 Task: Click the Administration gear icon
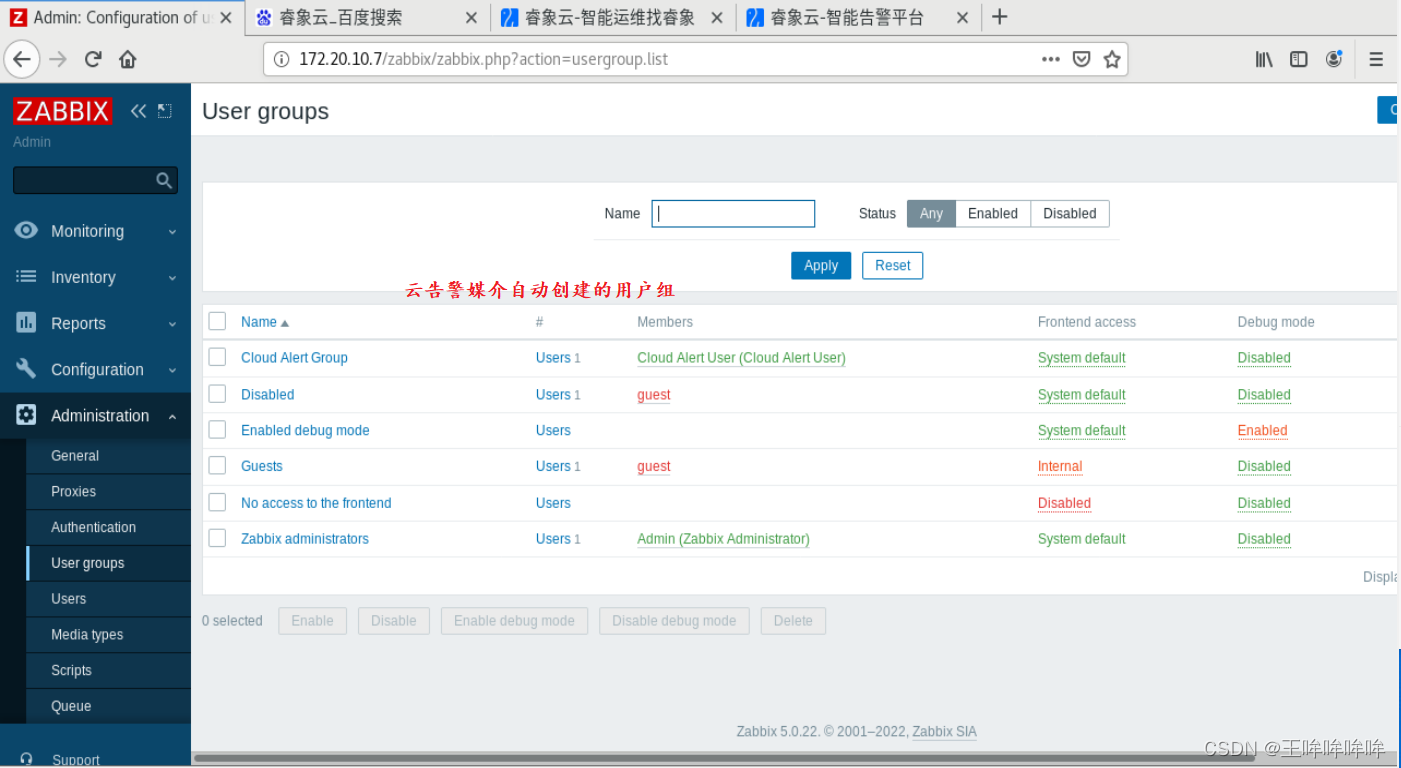26,414
